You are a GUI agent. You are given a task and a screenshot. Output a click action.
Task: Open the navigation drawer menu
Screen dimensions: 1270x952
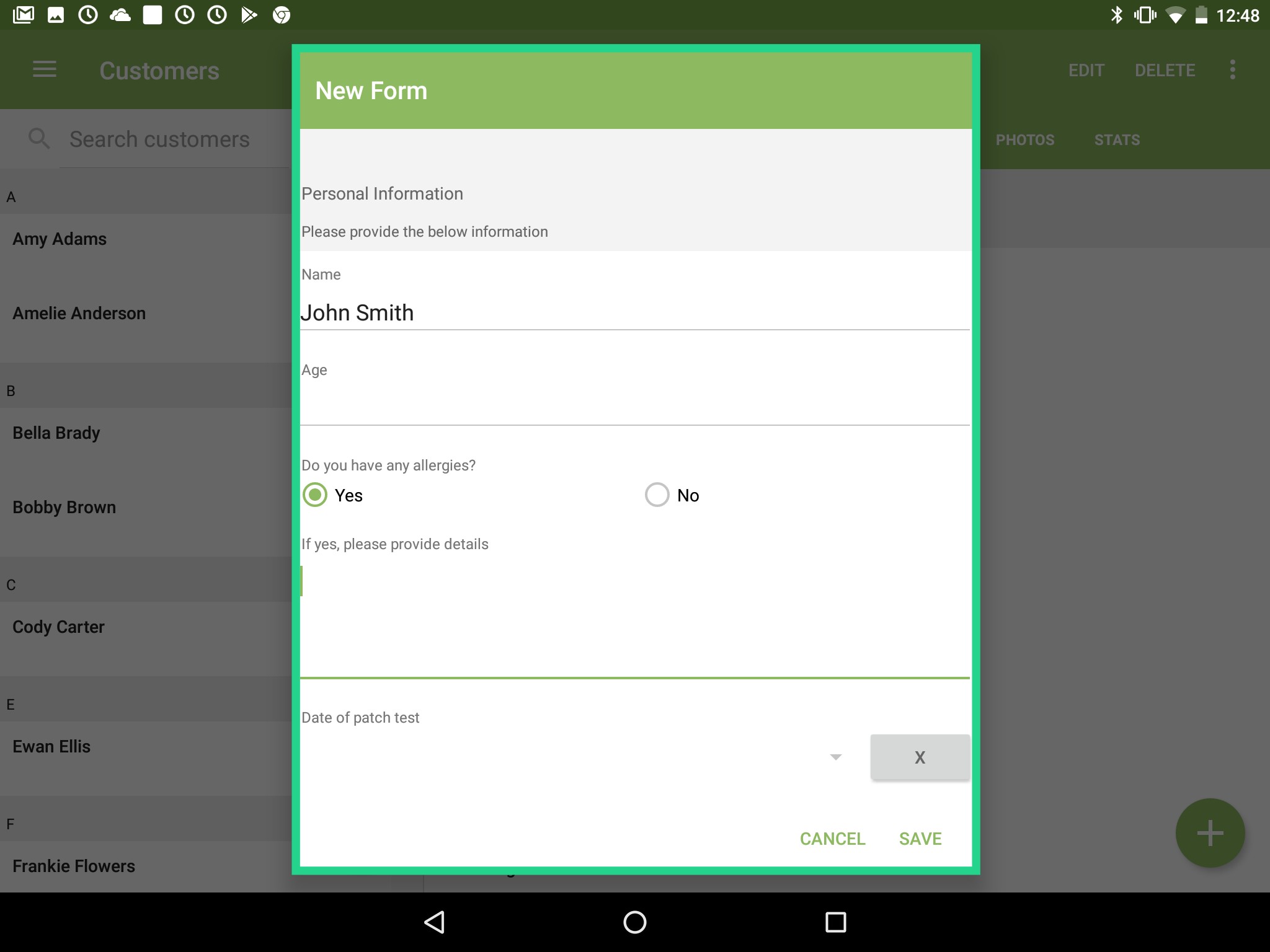44,70
